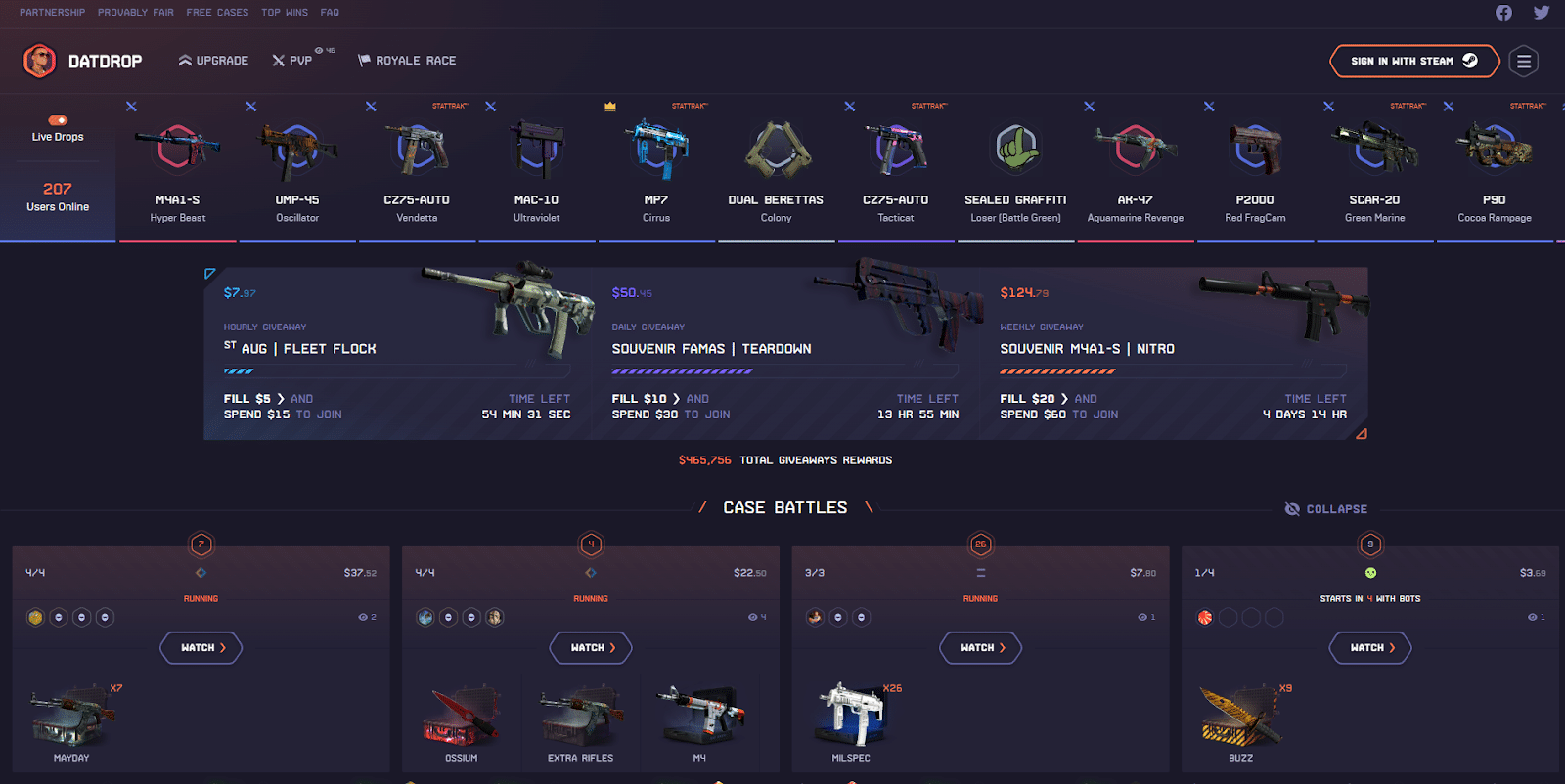
Task: Open the Upgrade menu item
Action: point(213,61)
